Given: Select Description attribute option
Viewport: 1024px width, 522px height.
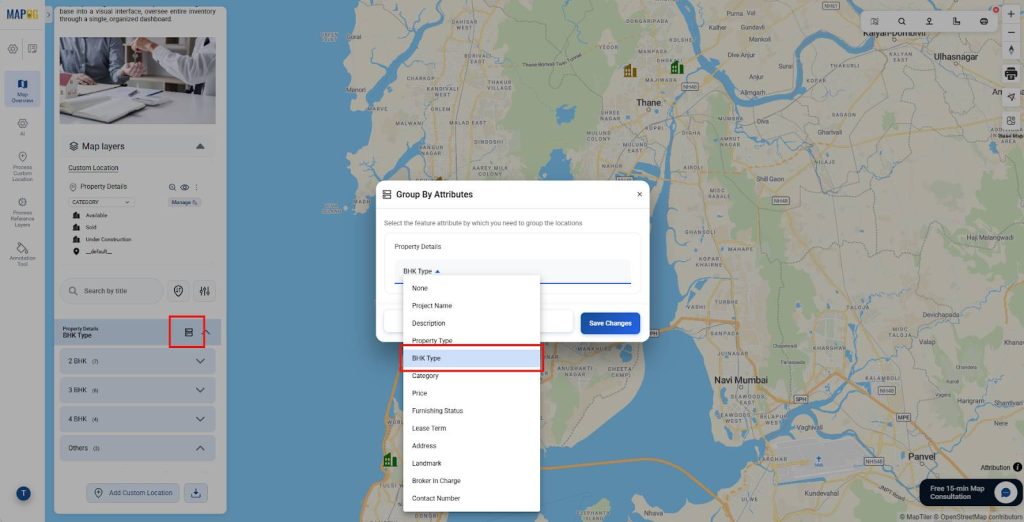Looking at the screenshot, I should click(472, 323).
